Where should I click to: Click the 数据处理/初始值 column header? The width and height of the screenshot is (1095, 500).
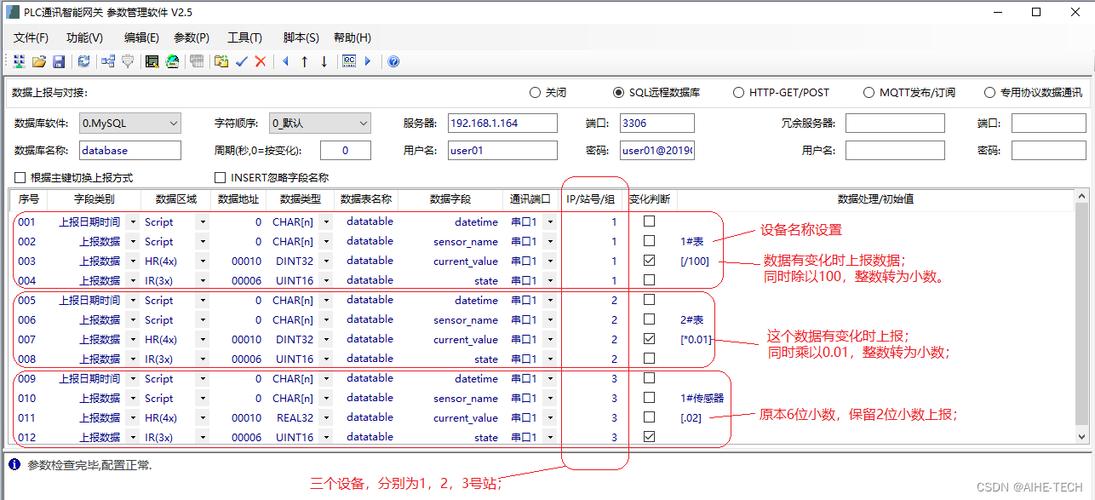click(875, 199)
